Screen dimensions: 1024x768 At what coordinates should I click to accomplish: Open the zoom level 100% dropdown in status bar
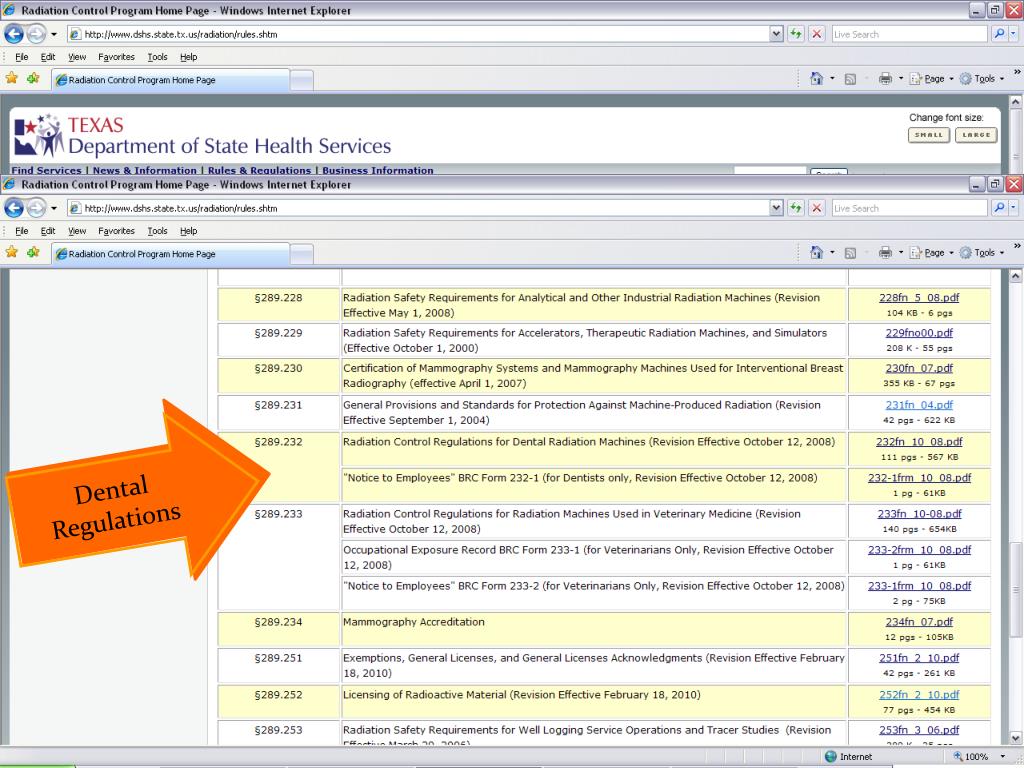[1002, 757]
